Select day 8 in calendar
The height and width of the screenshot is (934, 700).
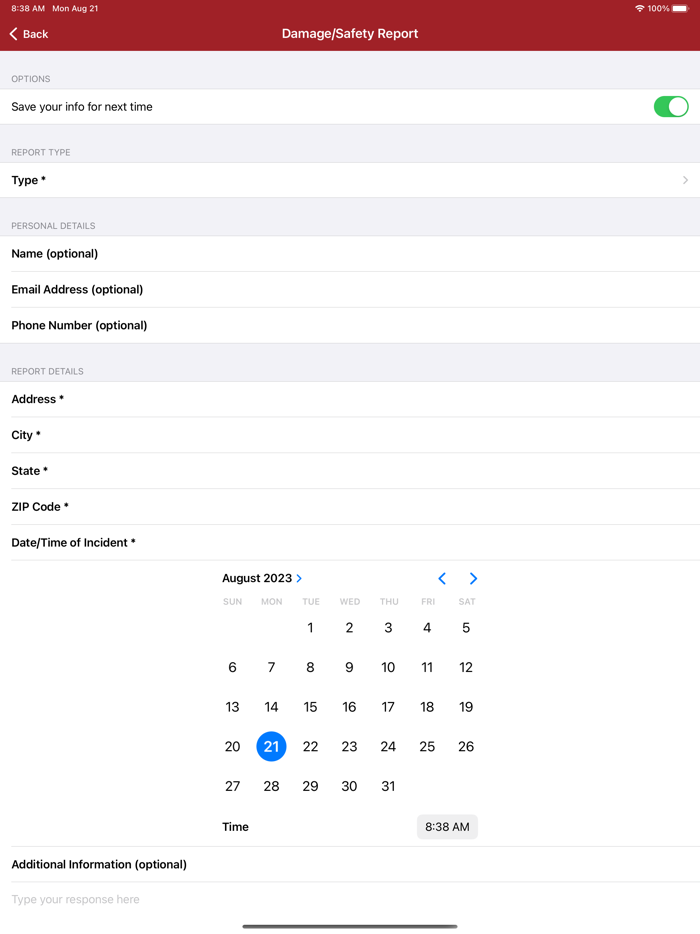click(310, 667)
